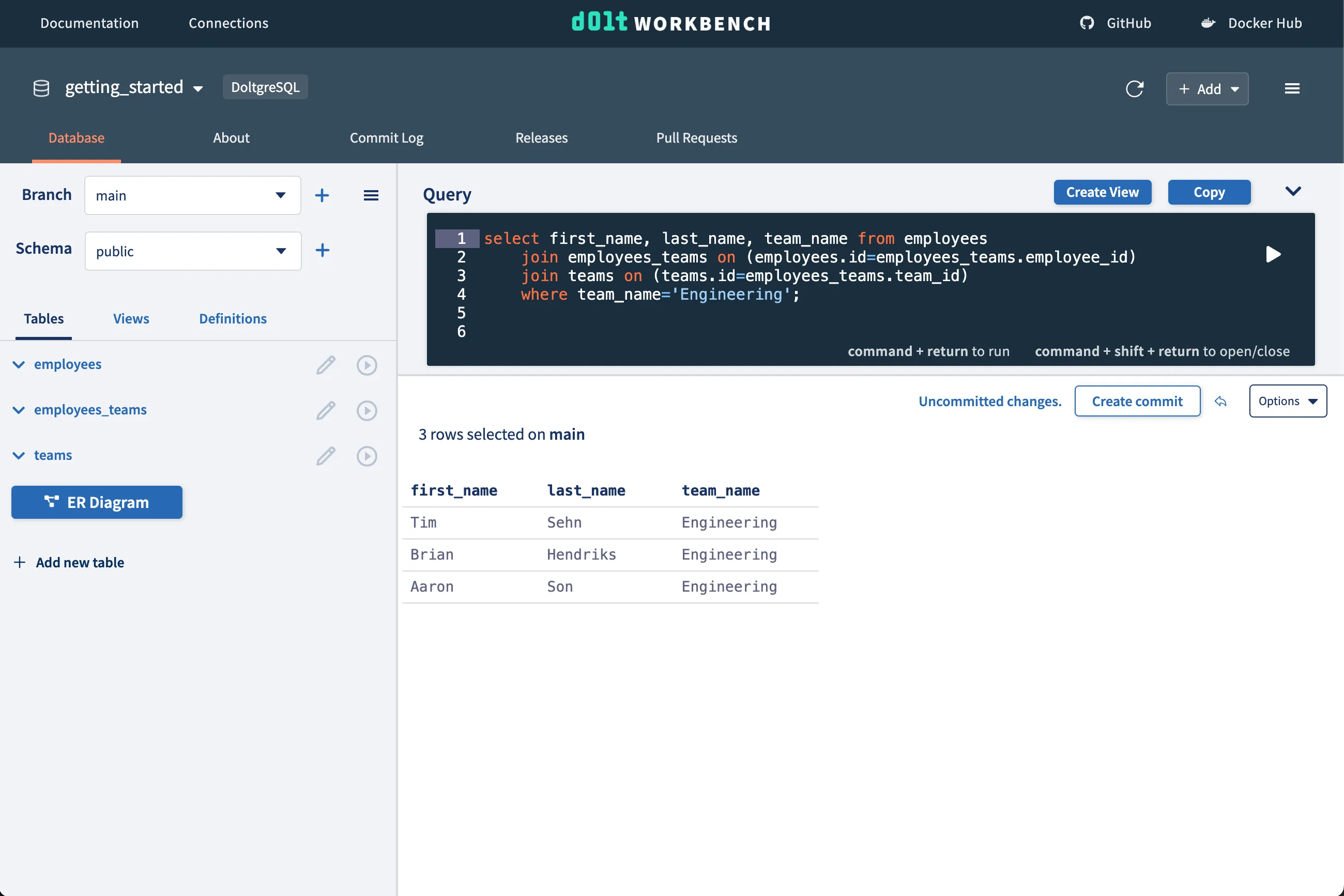The height and width of the screenshot is (896, 1344).
Task: Switch to the Views tab
Action: click(131, 318)
